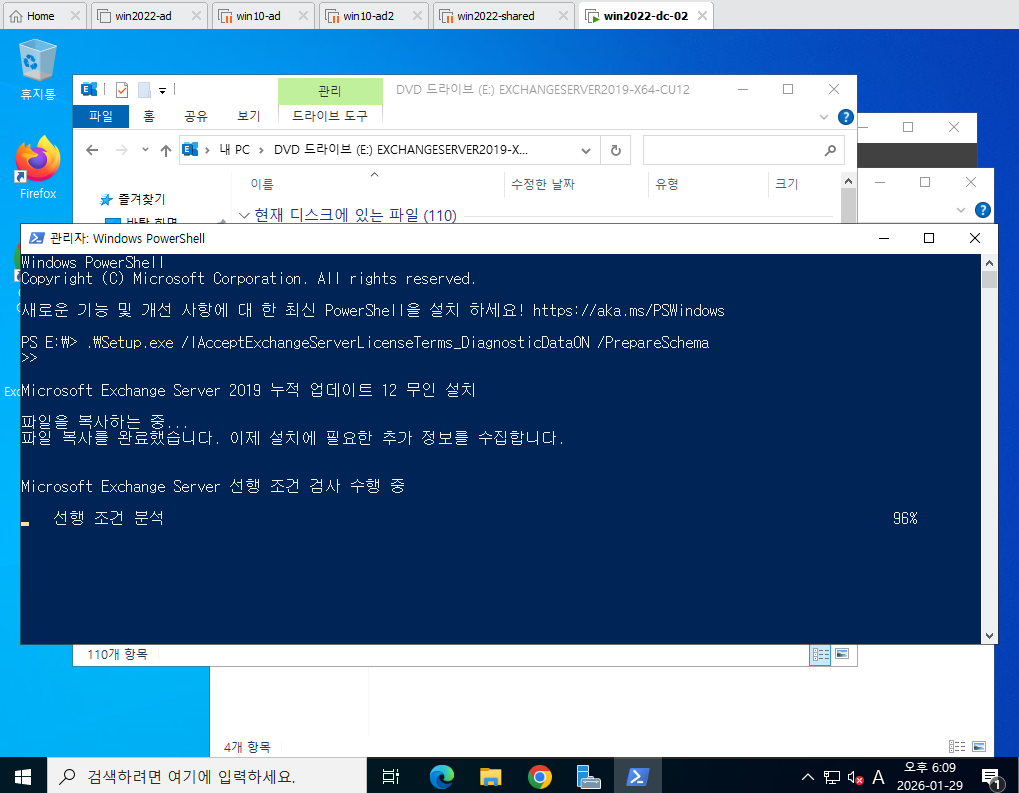This screenshot has height=793, width=1019.
Task: Focus PowerShell from taskbar icon
Action: pos(637,776)
